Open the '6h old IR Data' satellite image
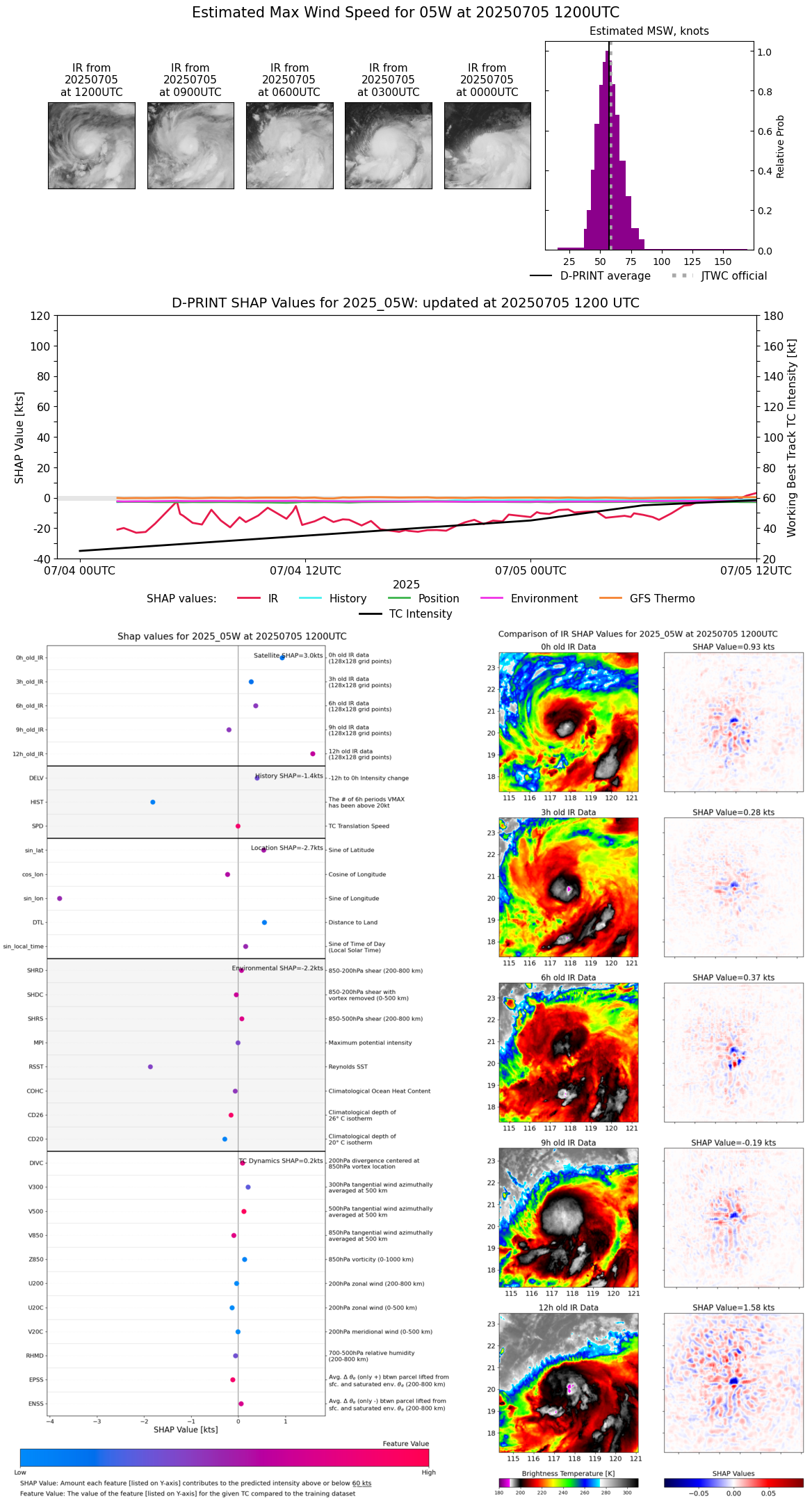The width and height of the screenshot is (812, 1501). click(x=569, y=1052)
